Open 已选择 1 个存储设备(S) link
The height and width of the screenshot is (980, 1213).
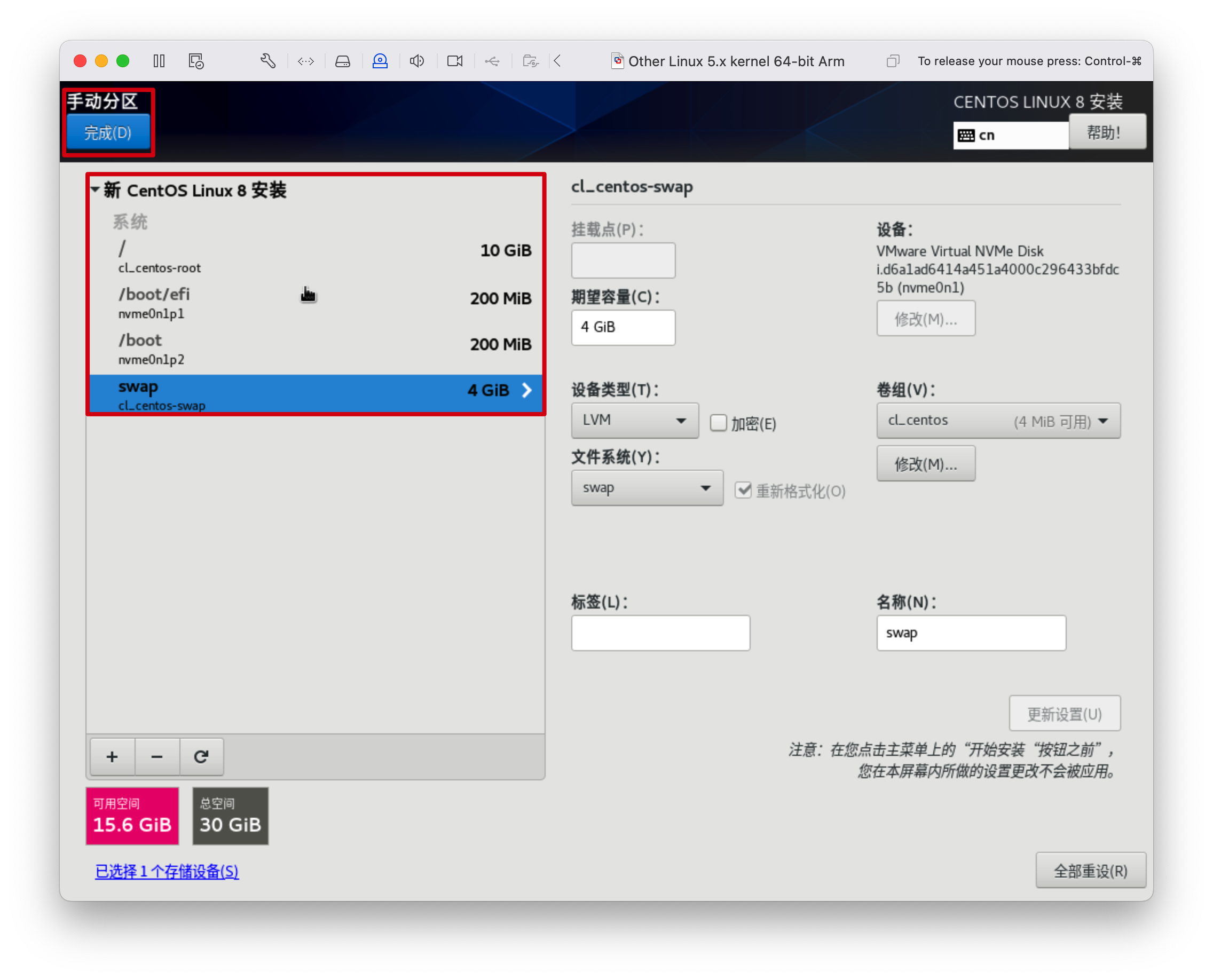pos(167,871)
